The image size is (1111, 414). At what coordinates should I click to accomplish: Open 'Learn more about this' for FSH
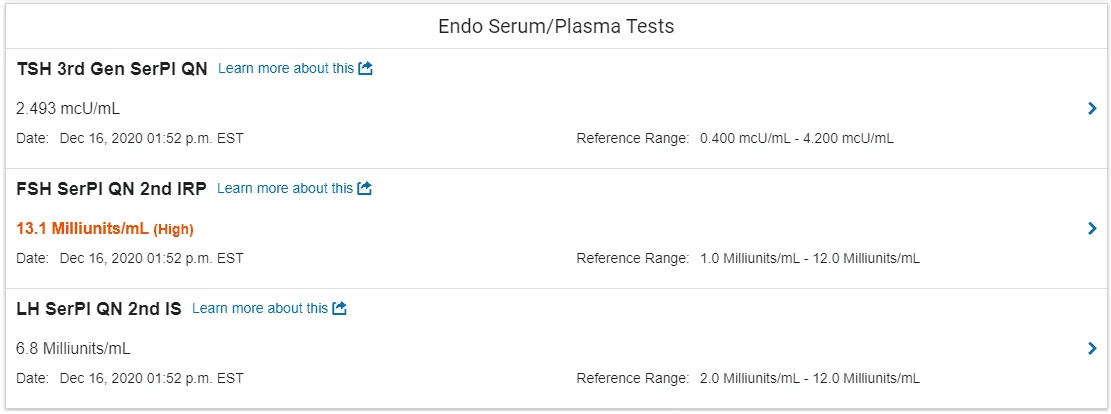pos(285,189)
